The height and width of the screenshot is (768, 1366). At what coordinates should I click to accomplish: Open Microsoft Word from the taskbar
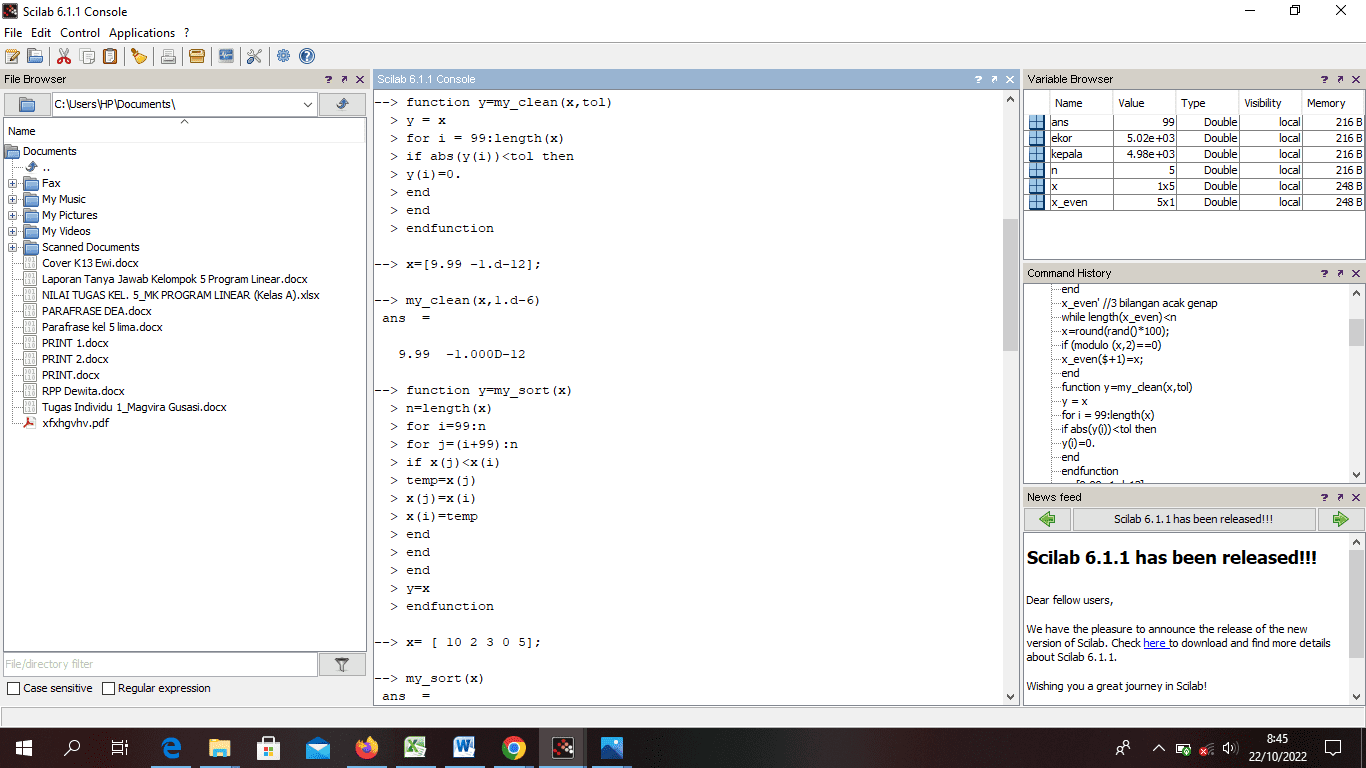[x=464, y=747]
